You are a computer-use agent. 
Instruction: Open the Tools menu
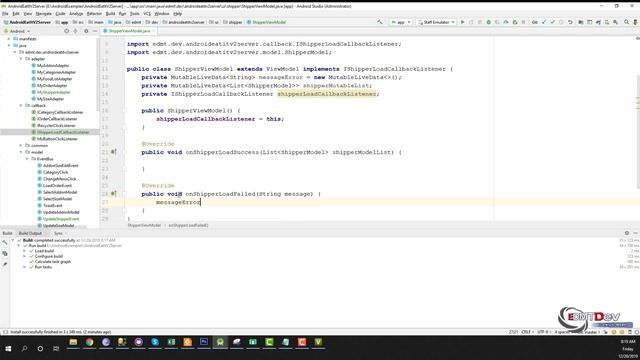(x=135, y=13)
